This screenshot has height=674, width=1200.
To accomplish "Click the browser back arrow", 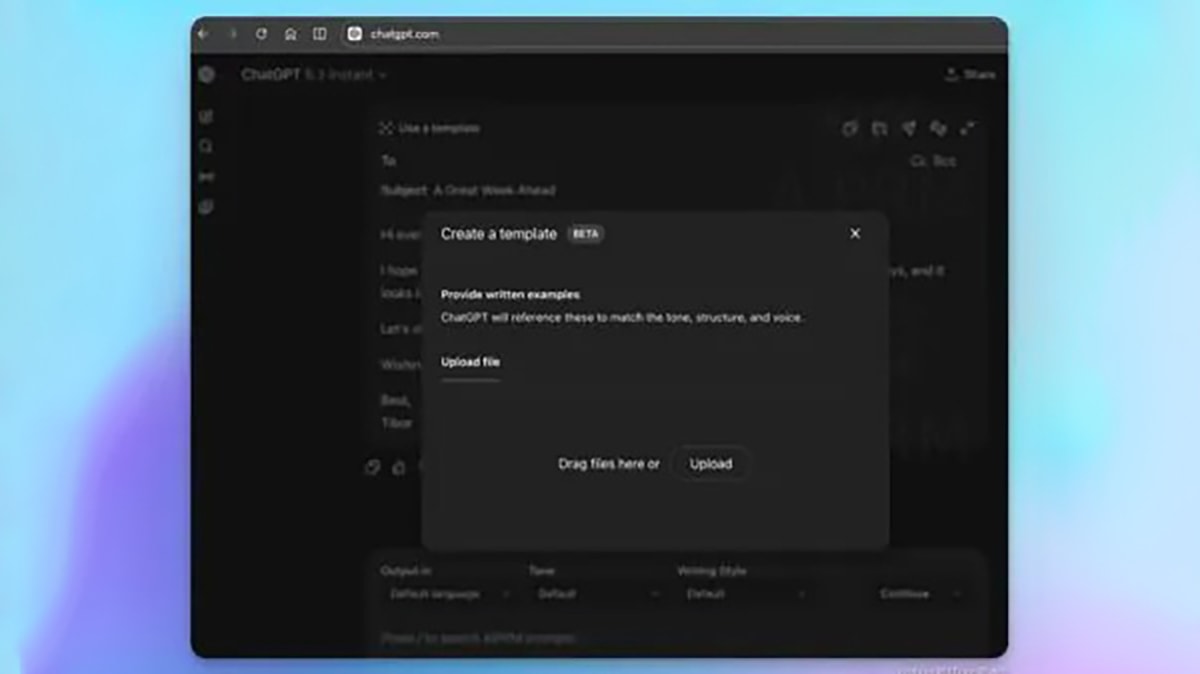I will 204,34.
